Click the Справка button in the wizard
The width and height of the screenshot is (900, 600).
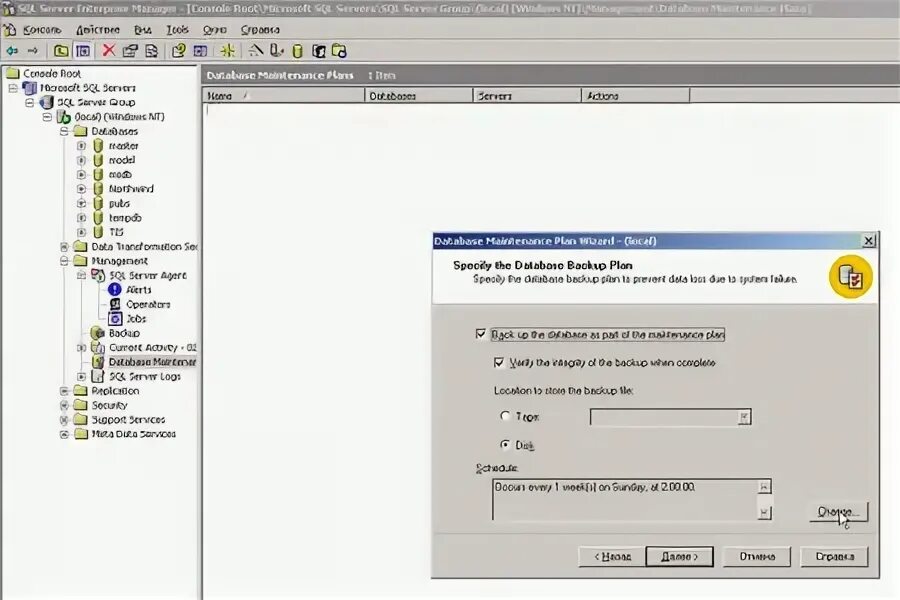click(835, 556)
